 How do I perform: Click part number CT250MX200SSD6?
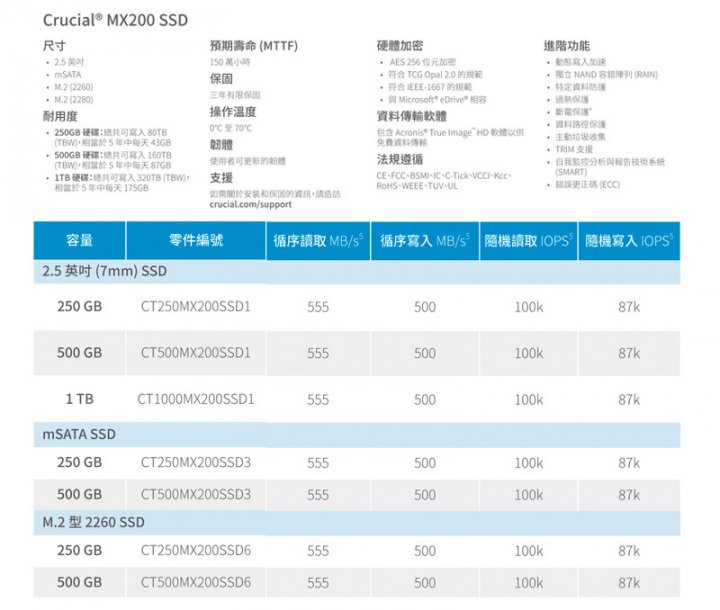coord(196,551)
